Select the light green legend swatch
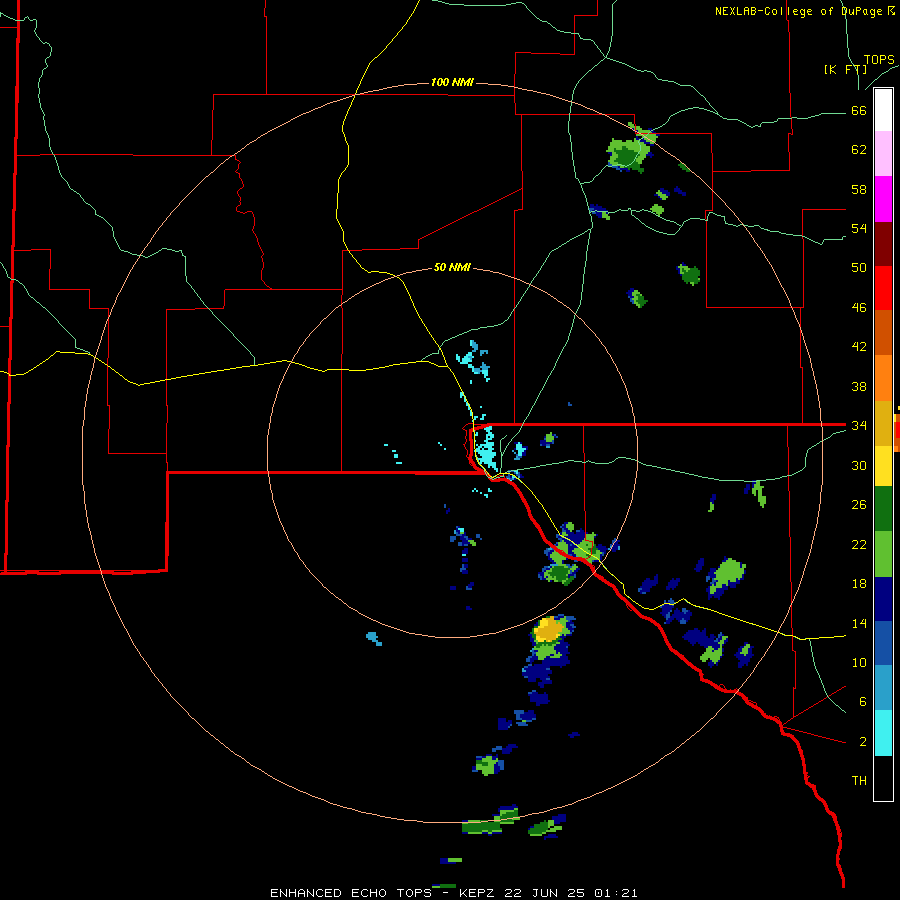This screenshot has height=900, width=900. [883, 554]
